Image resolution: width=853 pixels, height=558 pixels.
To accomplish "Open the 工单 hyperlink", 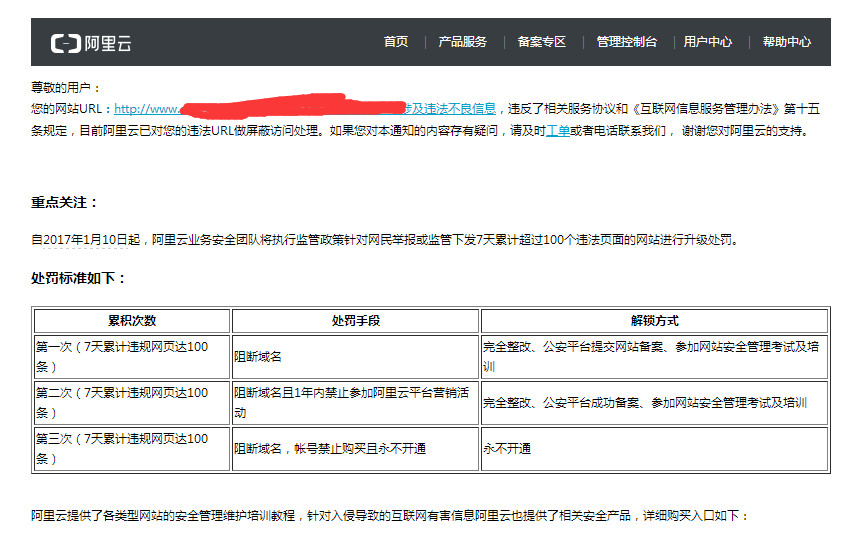I will click(x=558, y=131).
